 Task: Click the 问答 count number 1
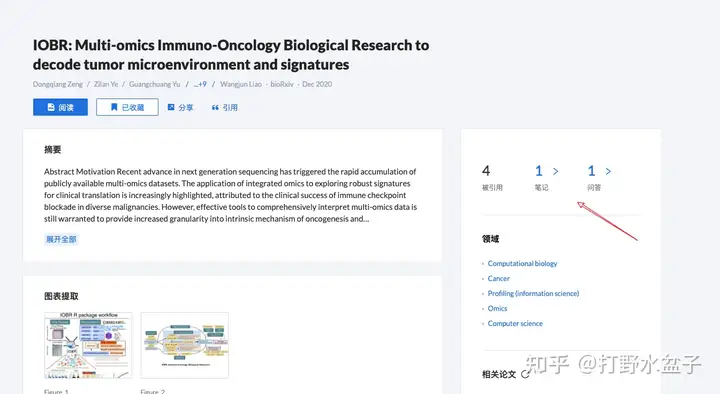point(591,171)
